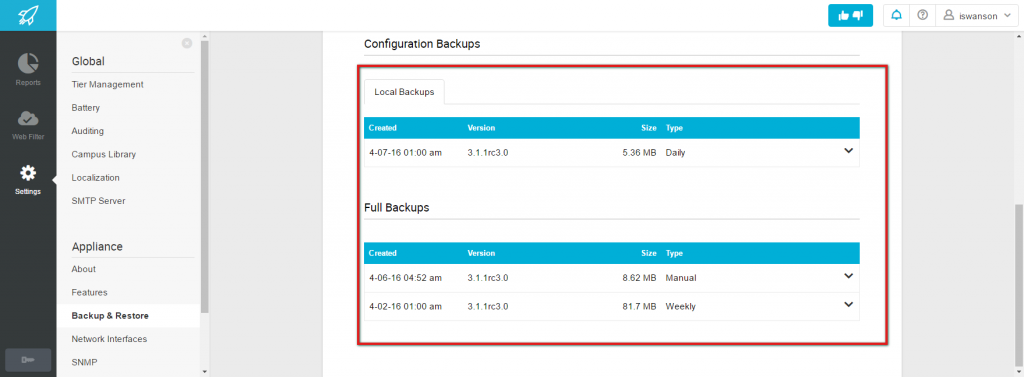Open the iswanson user menu
The height and width of the screenshot is (377, 1024).
[976, 16]
